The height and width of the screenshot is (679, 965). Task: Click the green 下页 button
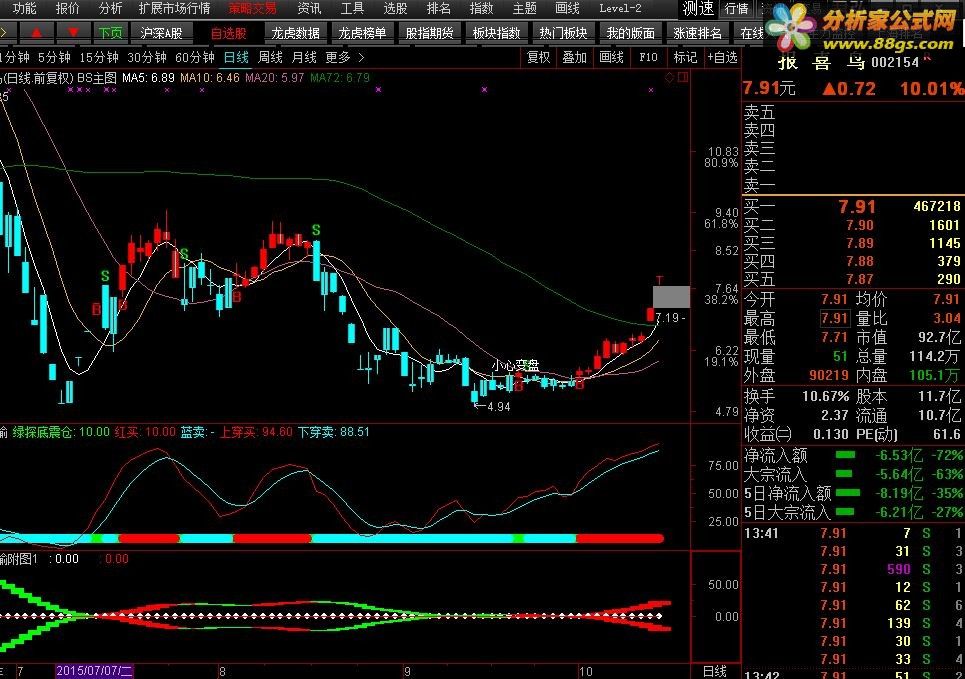(x=110, y=33)
